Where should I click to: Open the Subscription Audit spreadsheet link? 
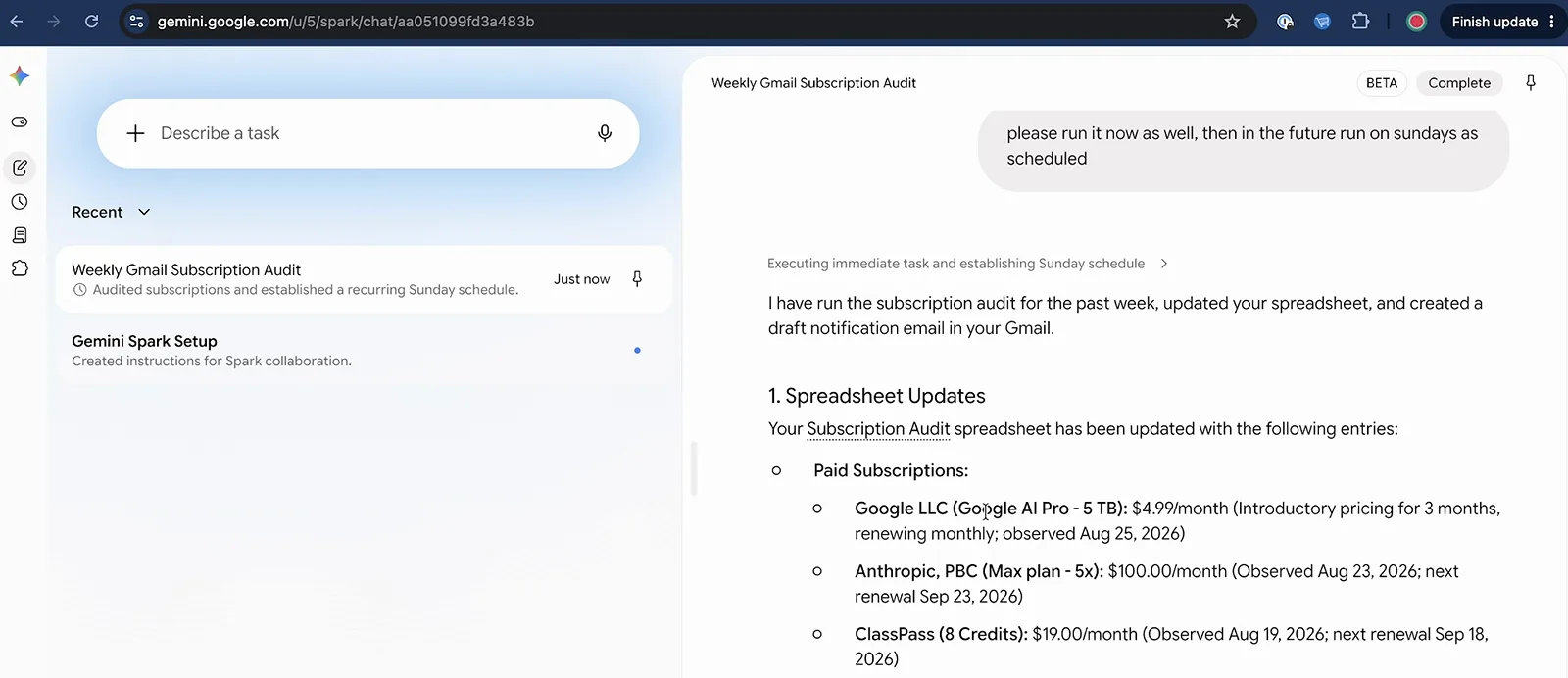(x=878, y=429)
